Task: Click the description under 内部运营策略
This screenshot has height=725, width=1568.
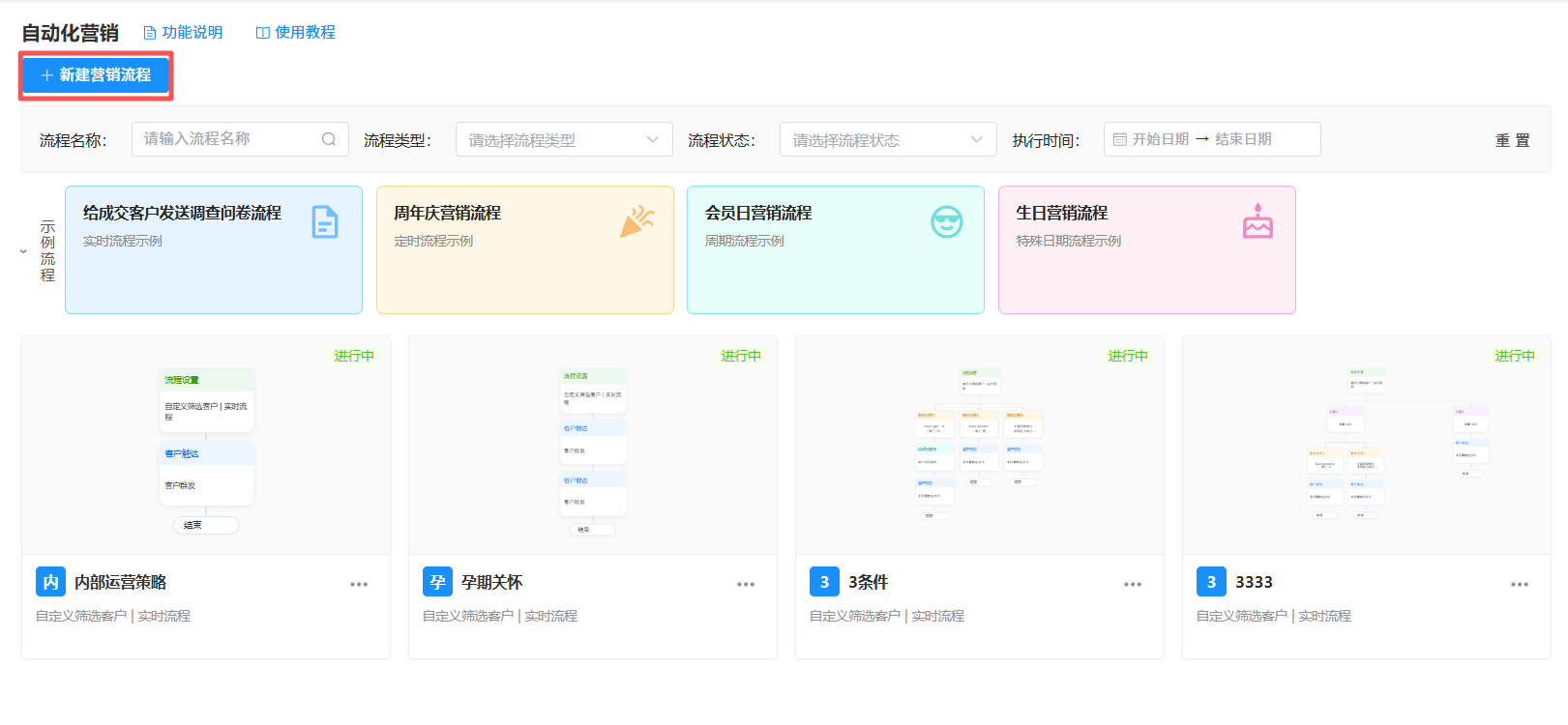Action: pyautogui.click(x=113, y=616)
